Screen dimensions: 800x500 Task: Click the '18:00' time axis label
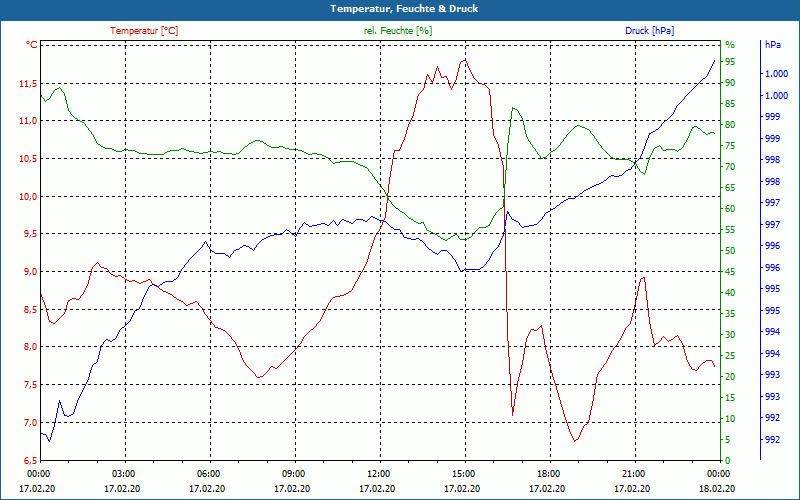(x=548, y=473)
